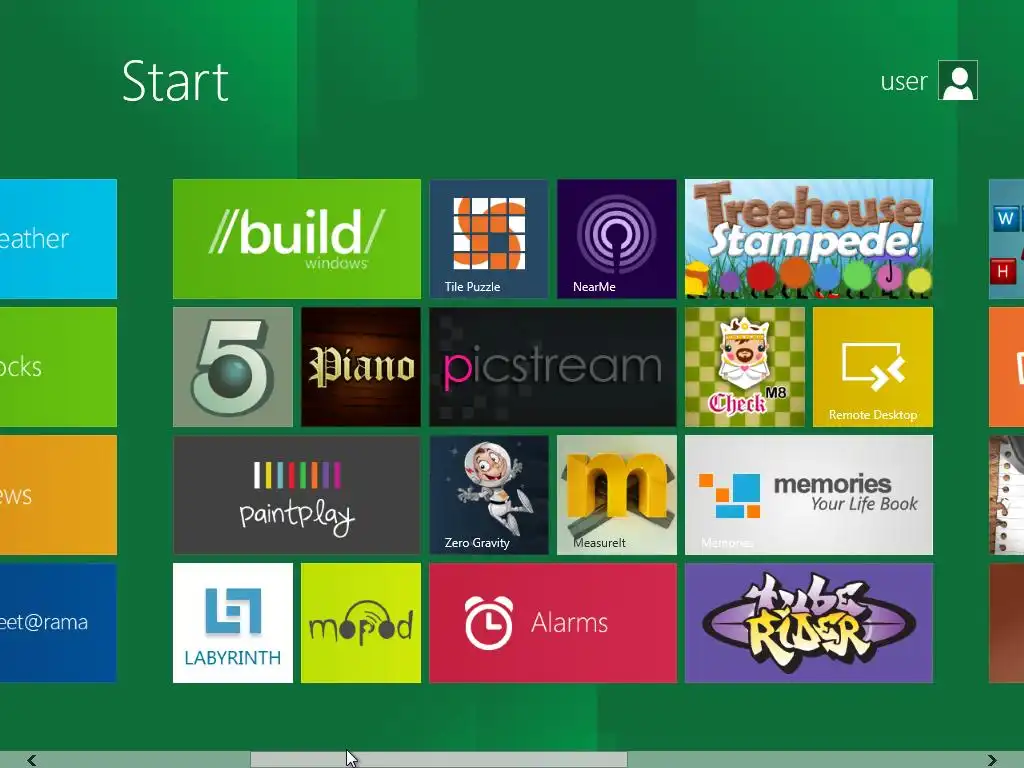Open the partially visible Weather tile

tap(58, 238)
